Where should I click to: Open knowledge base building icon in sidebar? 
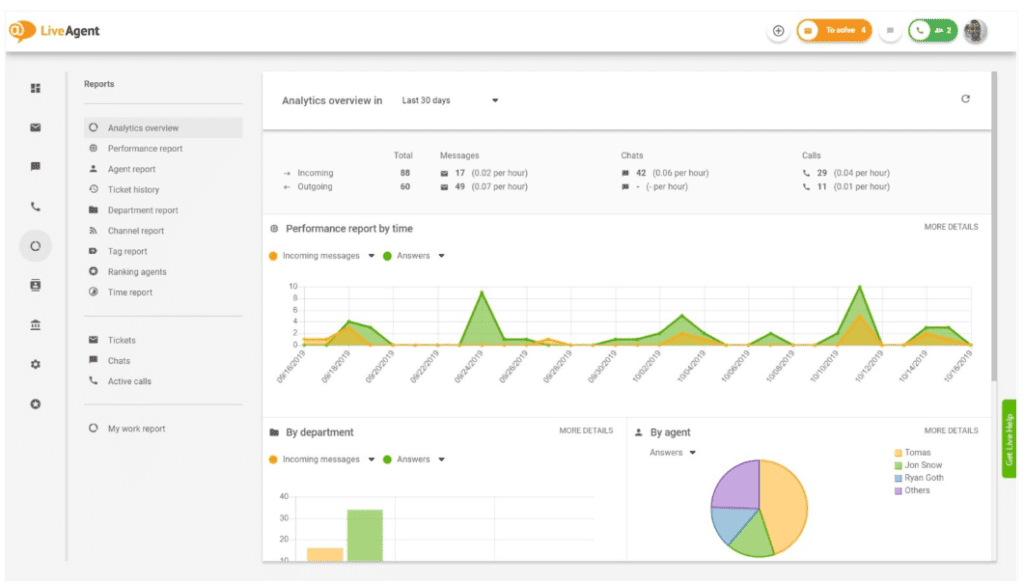(x=36, y=325)
